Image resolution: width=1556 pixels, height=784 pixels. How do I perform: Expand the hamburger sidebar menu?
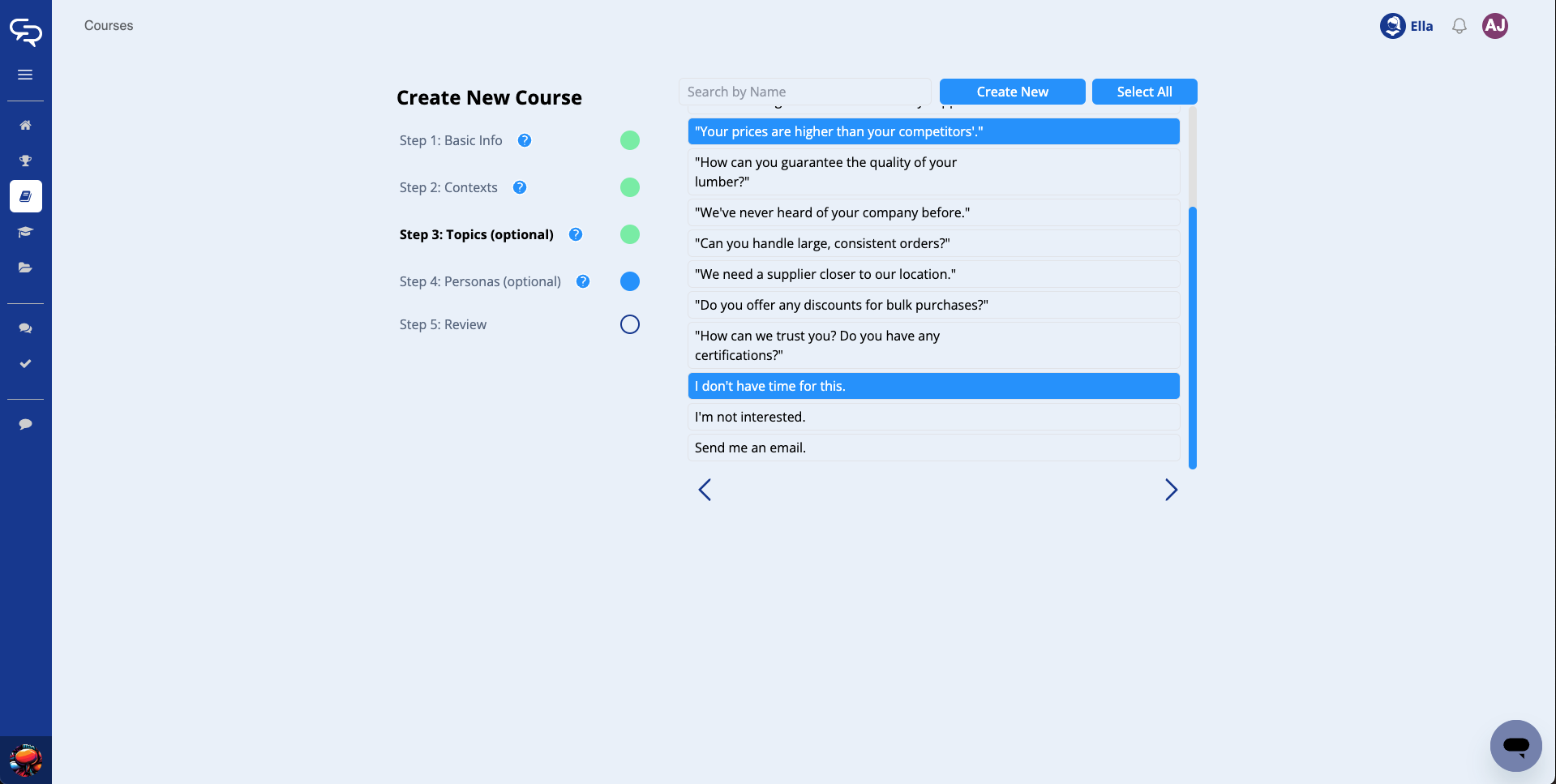tap(25, 75)
